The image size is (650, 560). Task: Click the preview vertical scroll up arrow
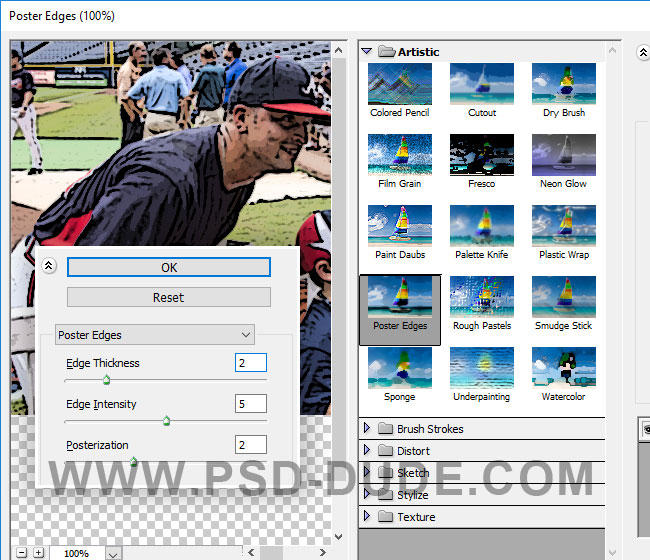click(x=339, y=51)
